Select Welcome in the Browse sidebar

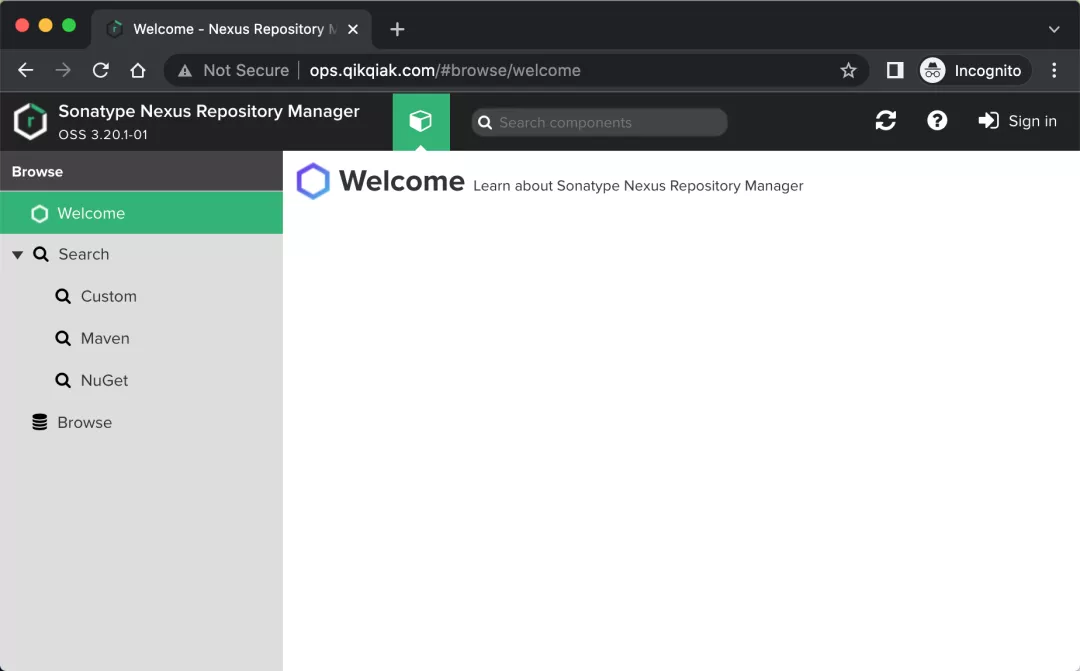[x=90, y=213]
